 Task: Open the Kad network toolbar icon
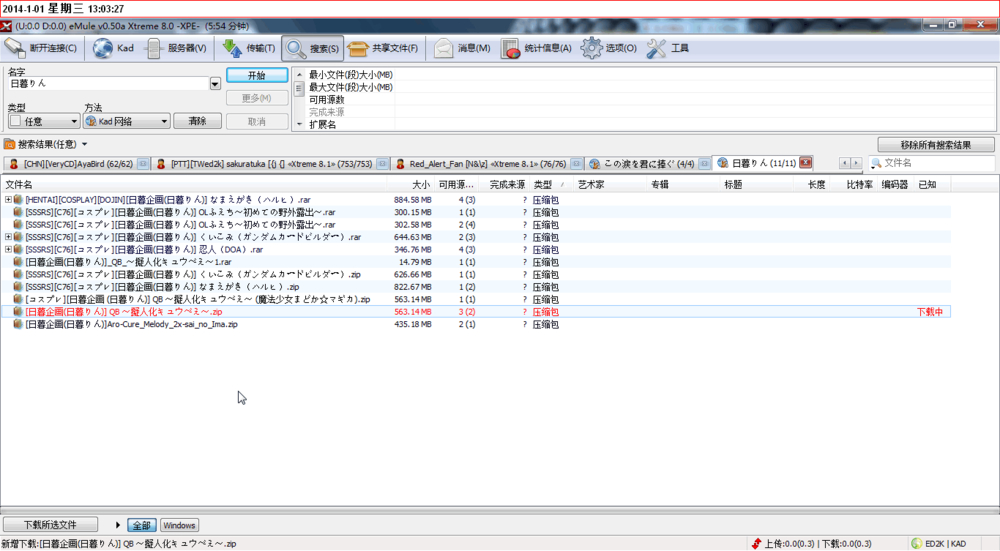(x=102, y=48)
